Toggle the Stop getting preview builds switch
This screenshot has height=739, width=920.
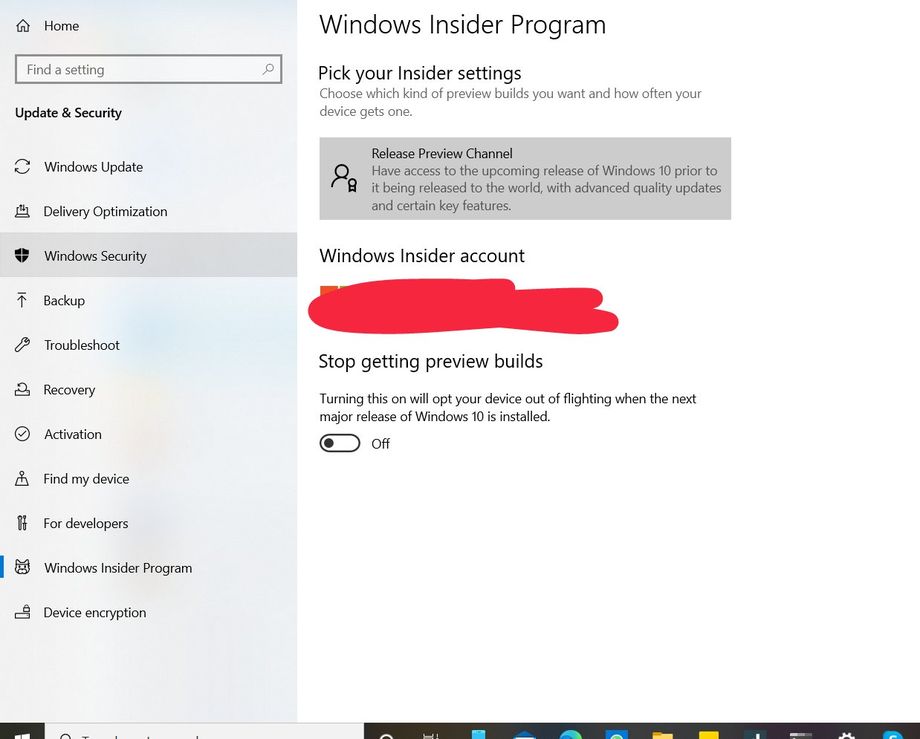(340, 443)
